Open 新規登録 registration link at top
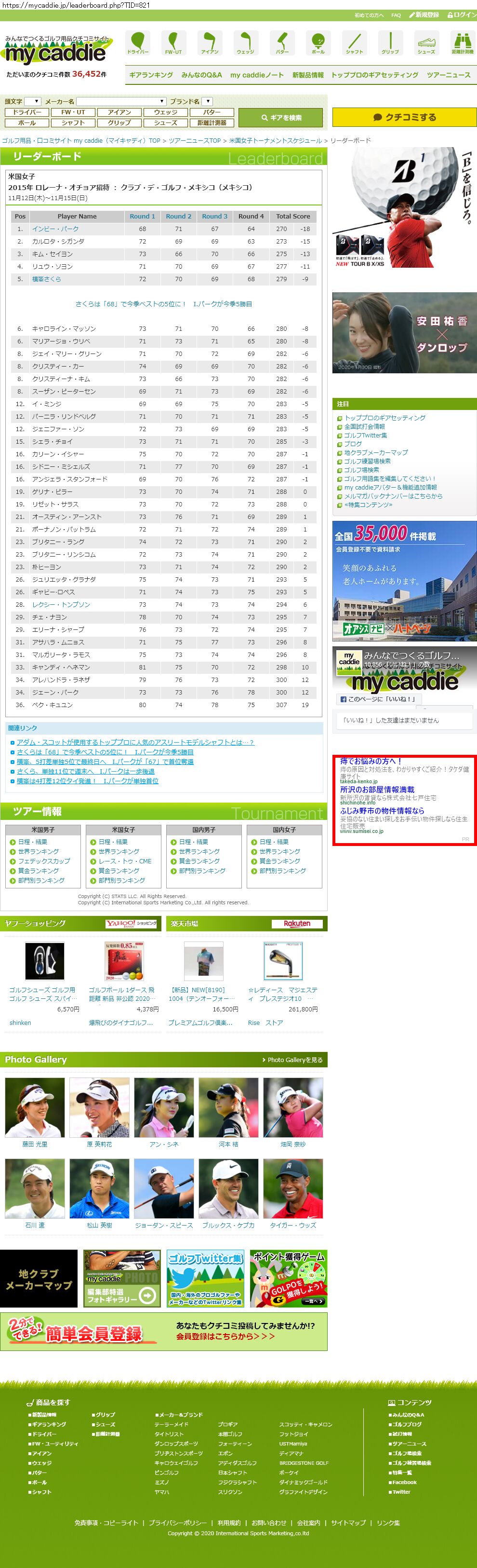The height and width of the screenshot is (1568, 477). pos(424,14)
